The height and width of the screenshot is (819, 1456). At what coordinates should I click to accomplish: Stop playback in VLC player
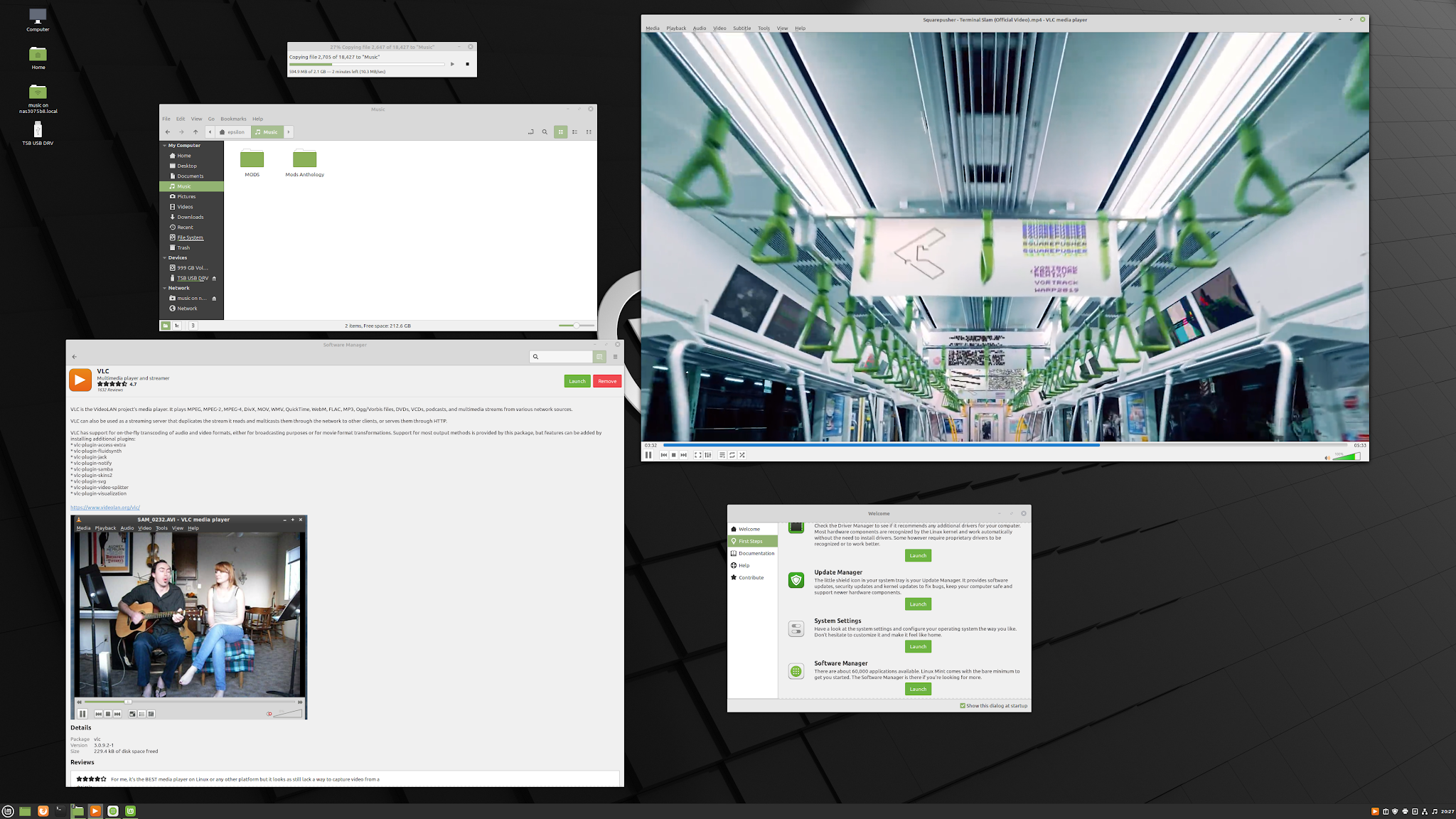674,455
